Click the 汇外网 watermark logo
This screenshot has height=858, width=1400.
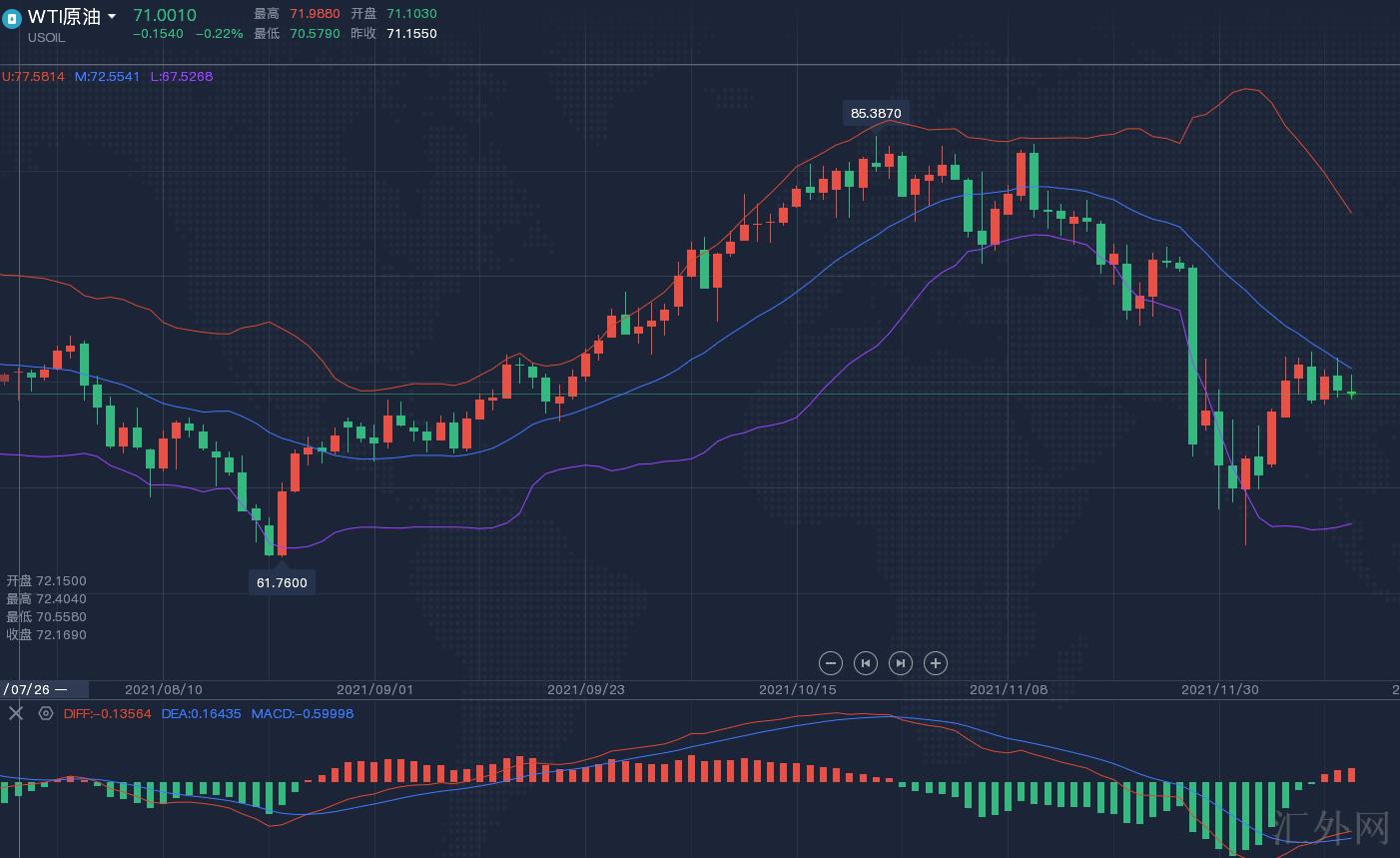click(x=1332, y=827)
